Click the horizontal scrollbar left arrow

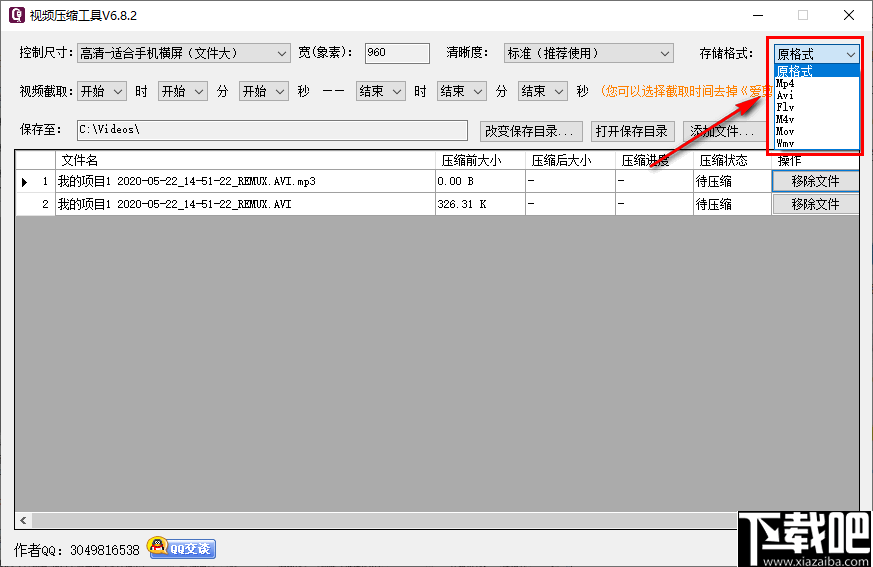(x=23, y=520)
